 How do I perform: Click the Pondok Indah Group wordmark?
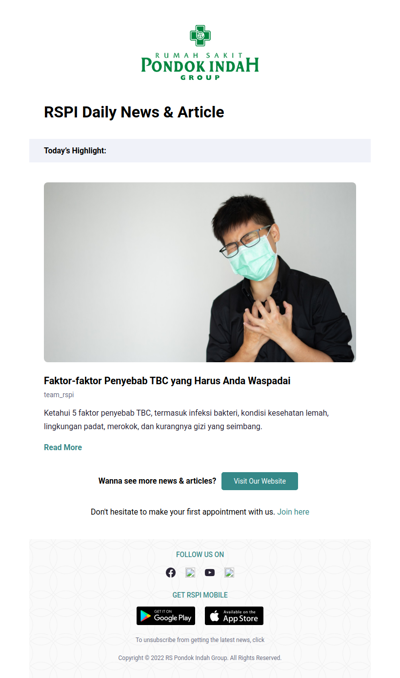coord(200,66)
